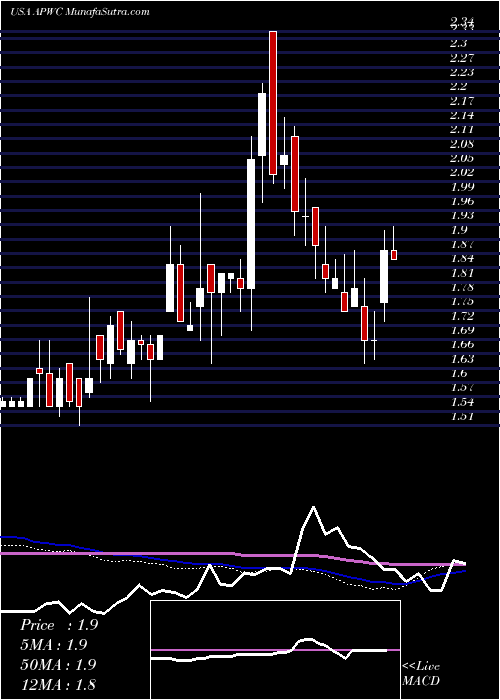Select the highest peak of the white indicator line
500x700 pixels.
[314, 507]
